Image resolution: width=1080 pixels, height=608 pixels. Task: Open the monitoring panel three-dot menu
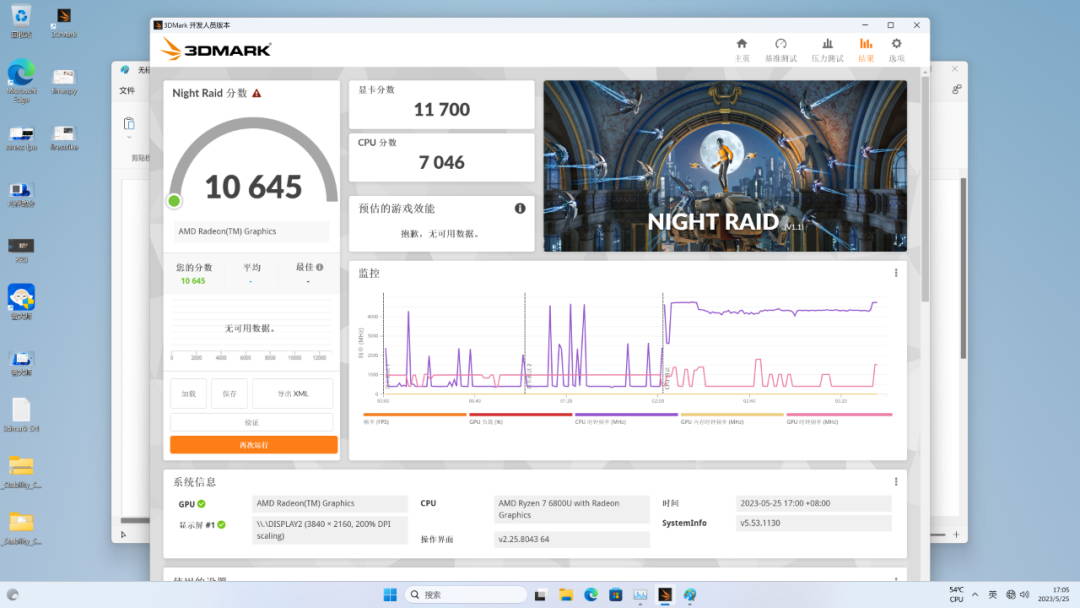pyautogui.click(x=896, y=273)
